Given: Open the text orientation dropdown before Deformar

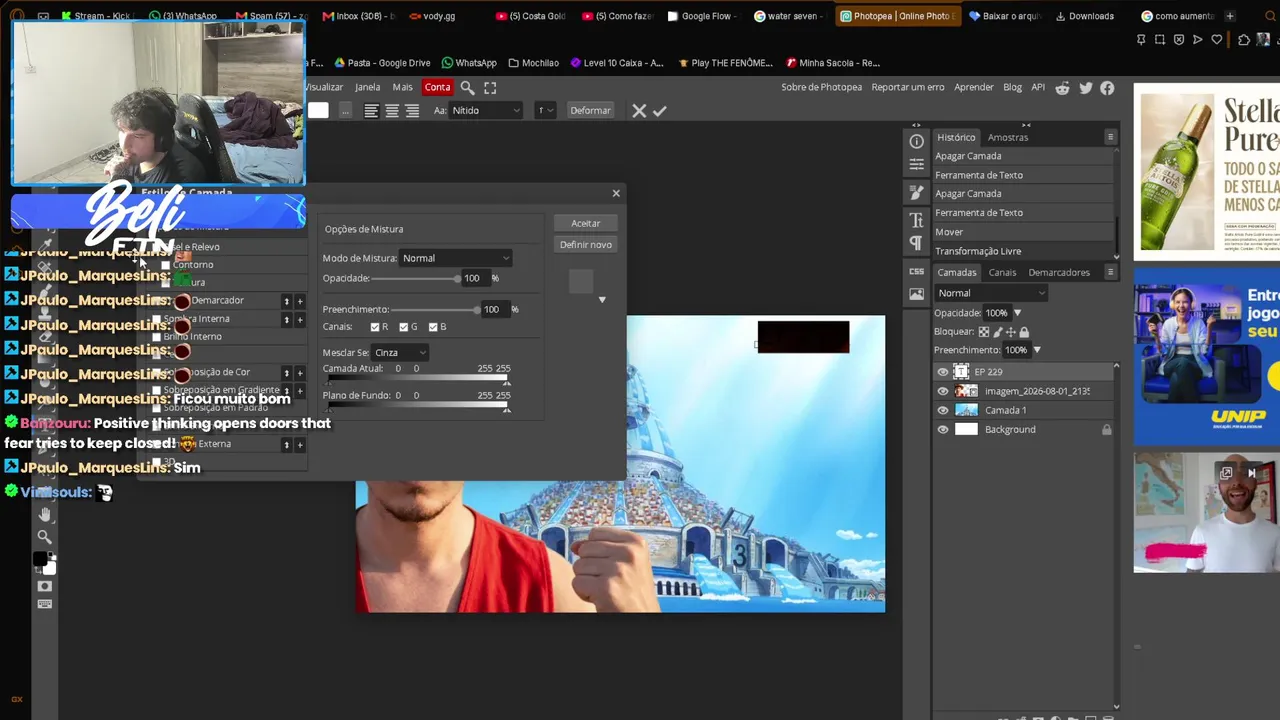Looking at the screenshot, I should point(545,111).
